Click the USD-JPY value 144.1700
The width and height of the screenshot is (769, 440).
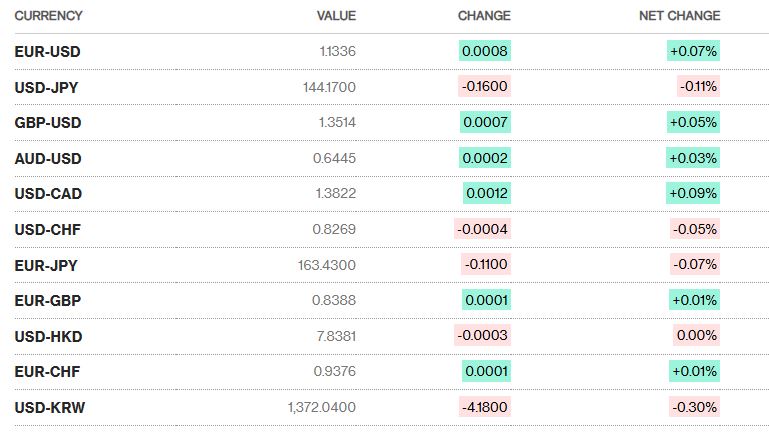tap(329, 87)
